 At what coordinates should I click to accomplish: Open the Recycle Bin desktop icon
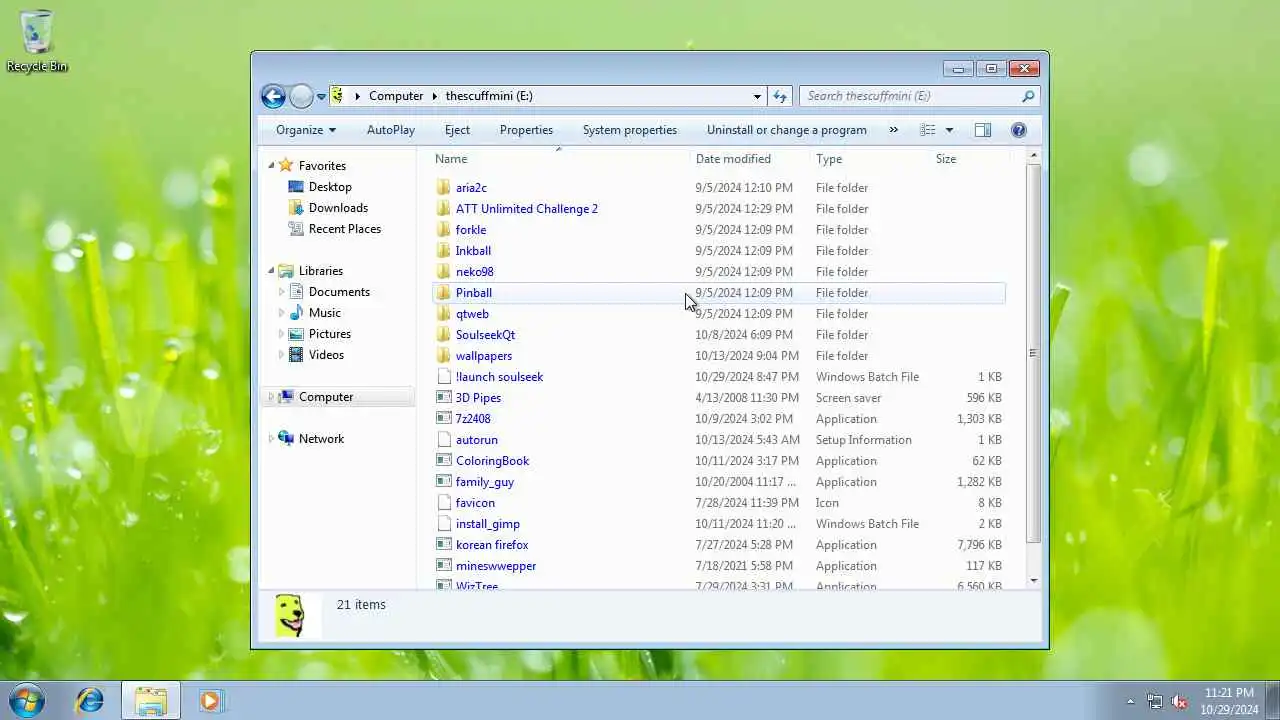coord(37,42)
